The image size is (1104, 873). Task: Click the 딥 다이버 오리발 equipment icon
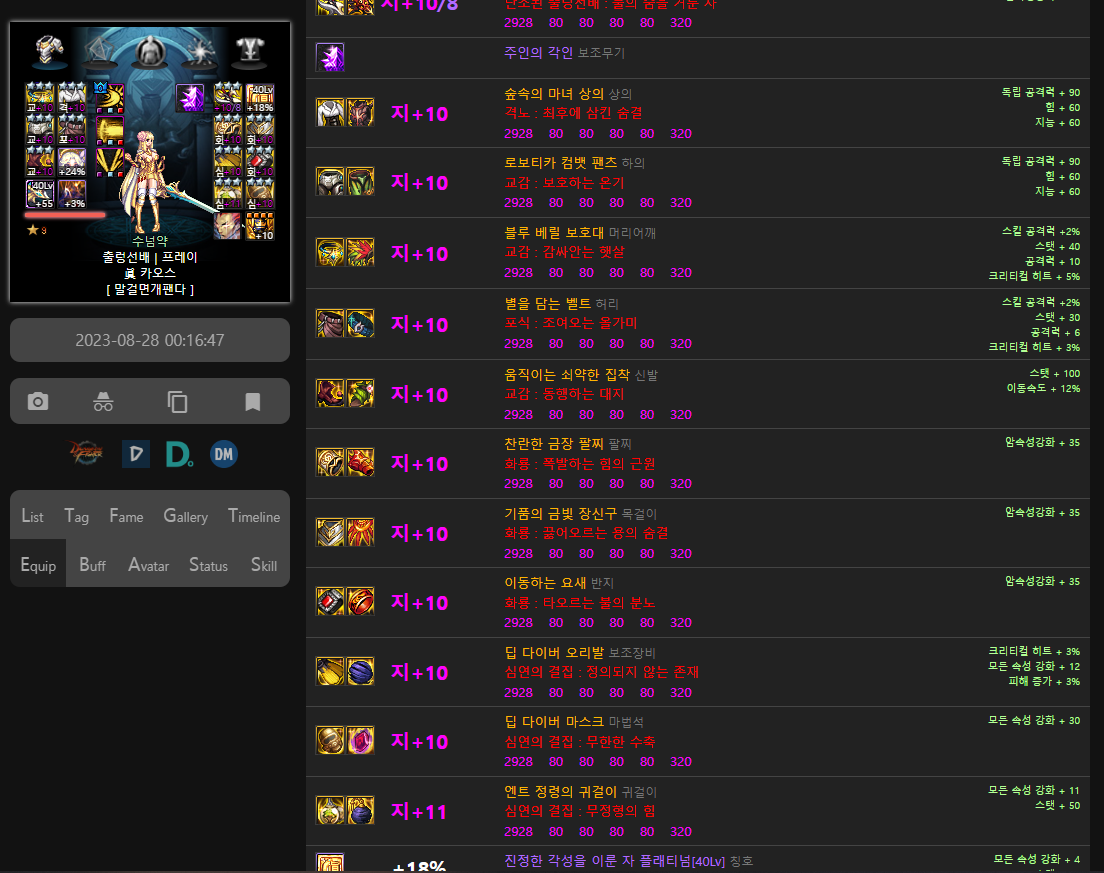point(330,671)
